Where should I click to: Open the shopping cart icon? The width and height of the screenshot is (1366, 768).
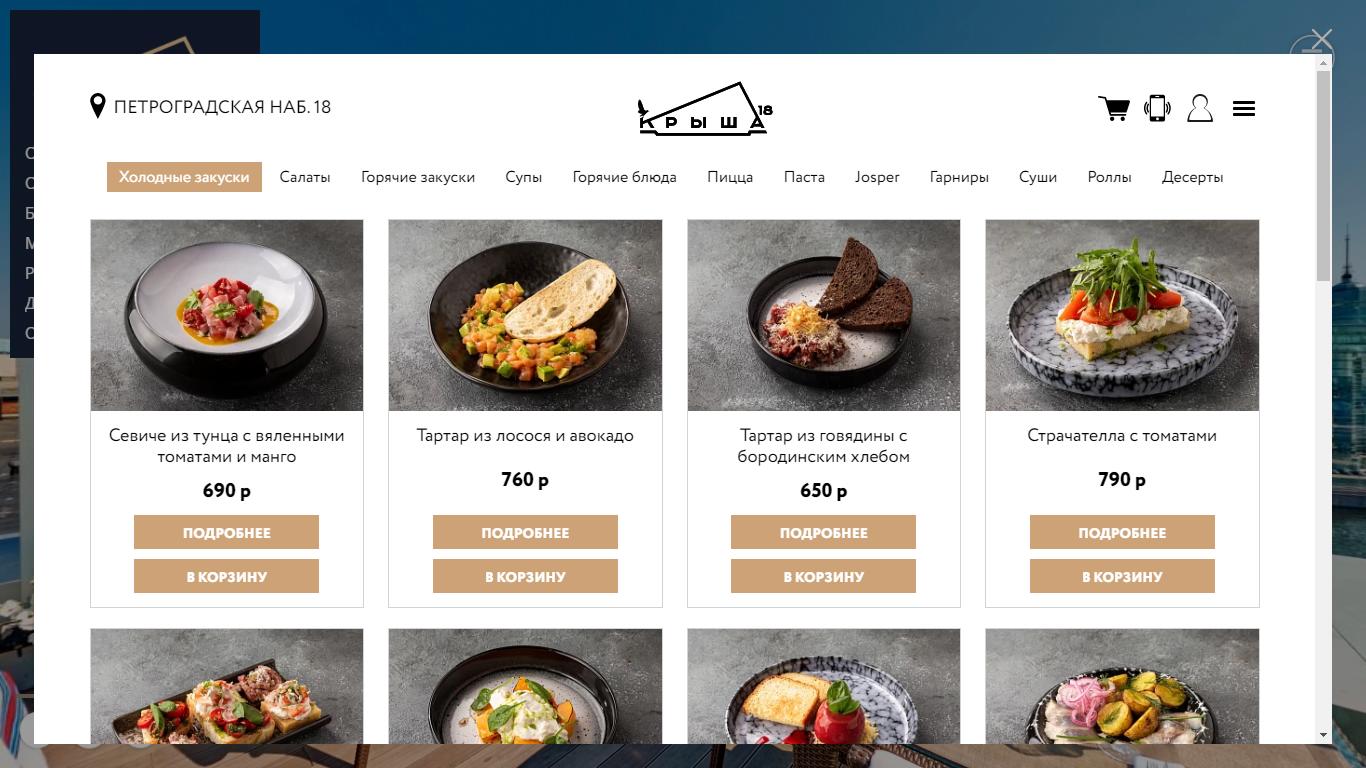(x=1114, y=108)
